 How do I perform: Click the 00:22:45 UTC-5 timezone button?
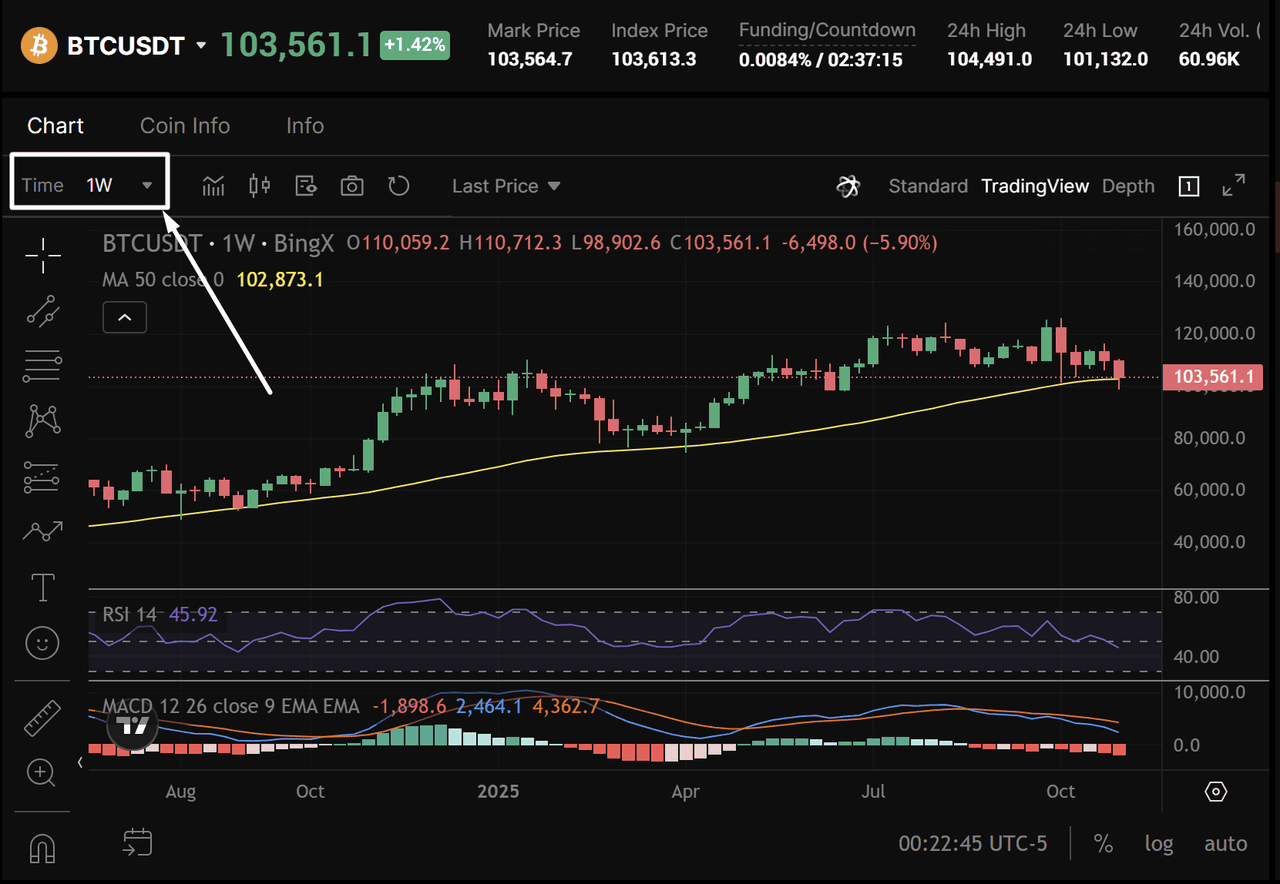(x=972, y=843)
